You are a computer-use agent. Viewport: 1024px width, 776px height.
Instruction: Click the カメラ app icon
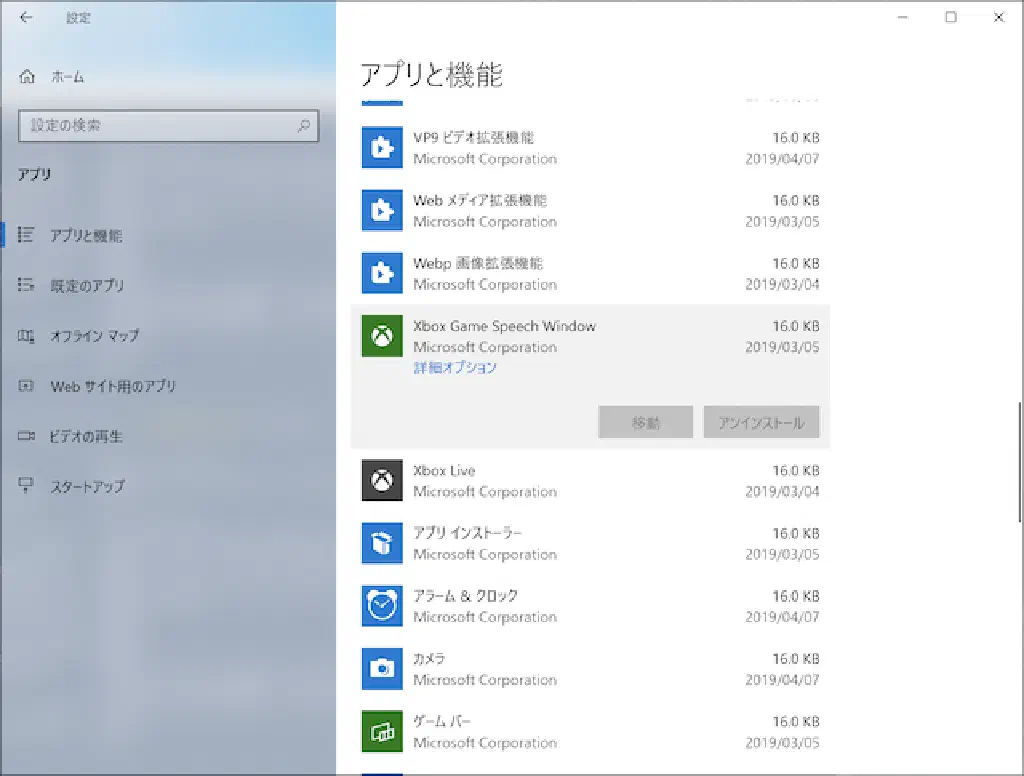(381, 669)
